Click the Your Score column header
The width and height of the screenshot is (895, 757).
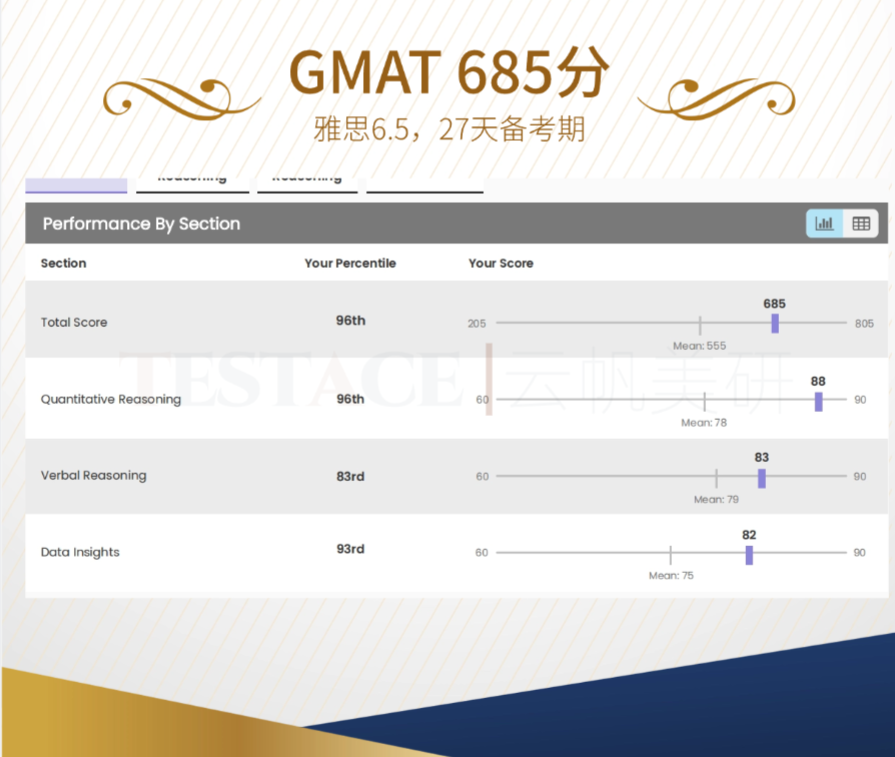tap(501, 264)
